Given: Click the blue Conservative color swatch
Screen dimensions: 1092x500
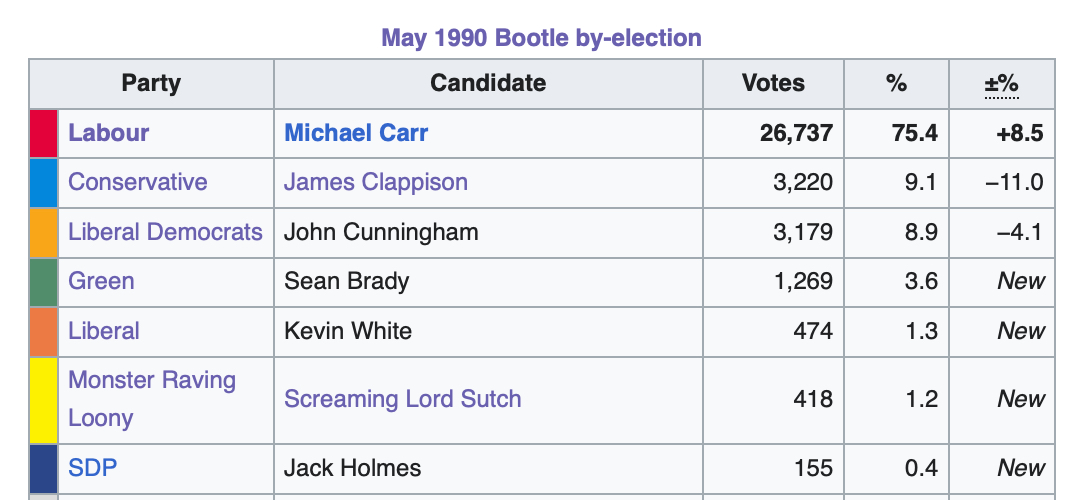Looking at the screenshot, I should 44,182.
